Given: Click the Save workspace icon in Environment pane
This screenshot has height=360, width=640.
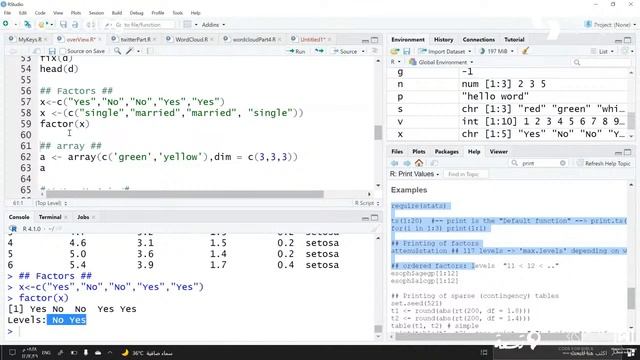Looking at the screenshot, I should coord(407,51).
